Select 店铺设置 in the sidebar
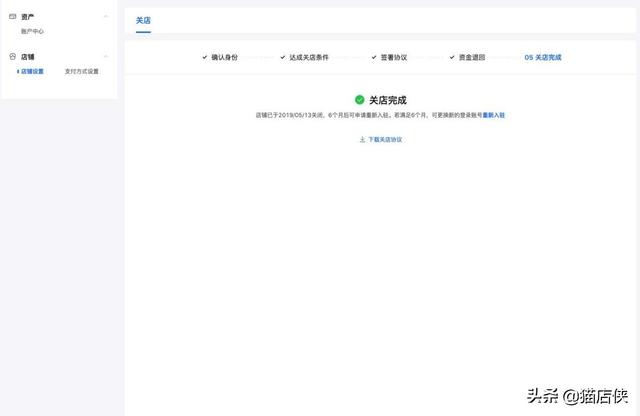The image size is (640, 416). (32, 71)
